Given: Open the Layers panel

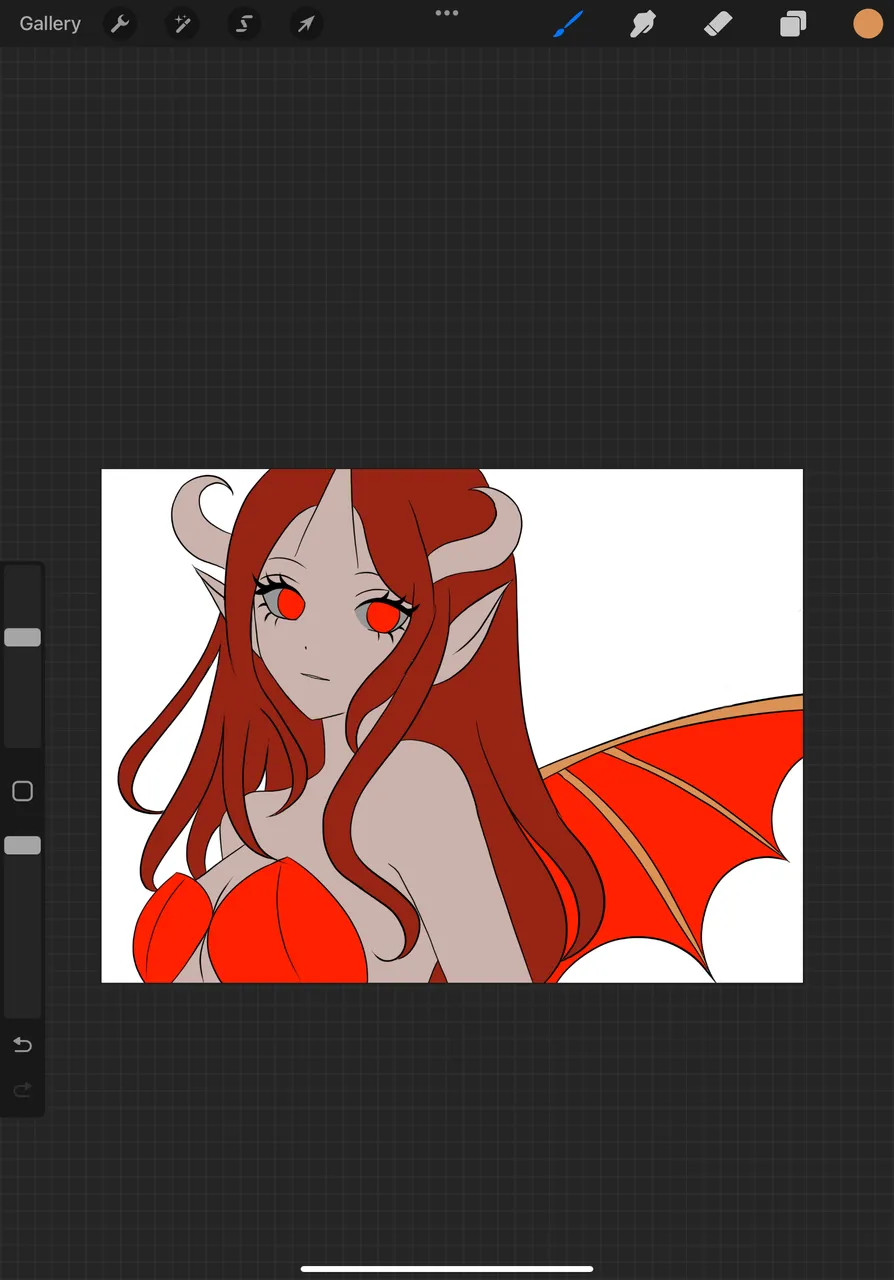Looking at the screenshot, I should (793, 24).
